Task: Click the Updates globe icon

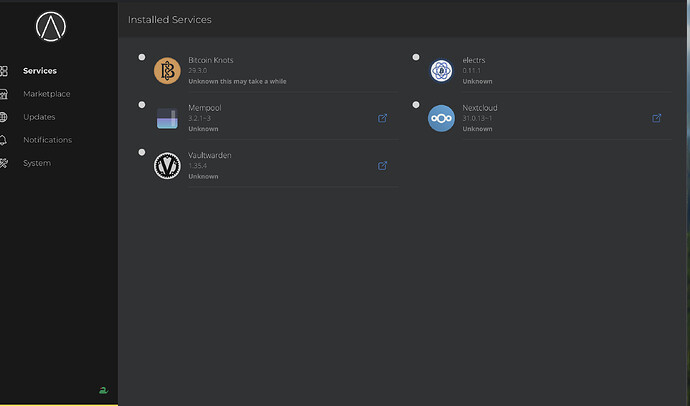Action: point(4,117)
